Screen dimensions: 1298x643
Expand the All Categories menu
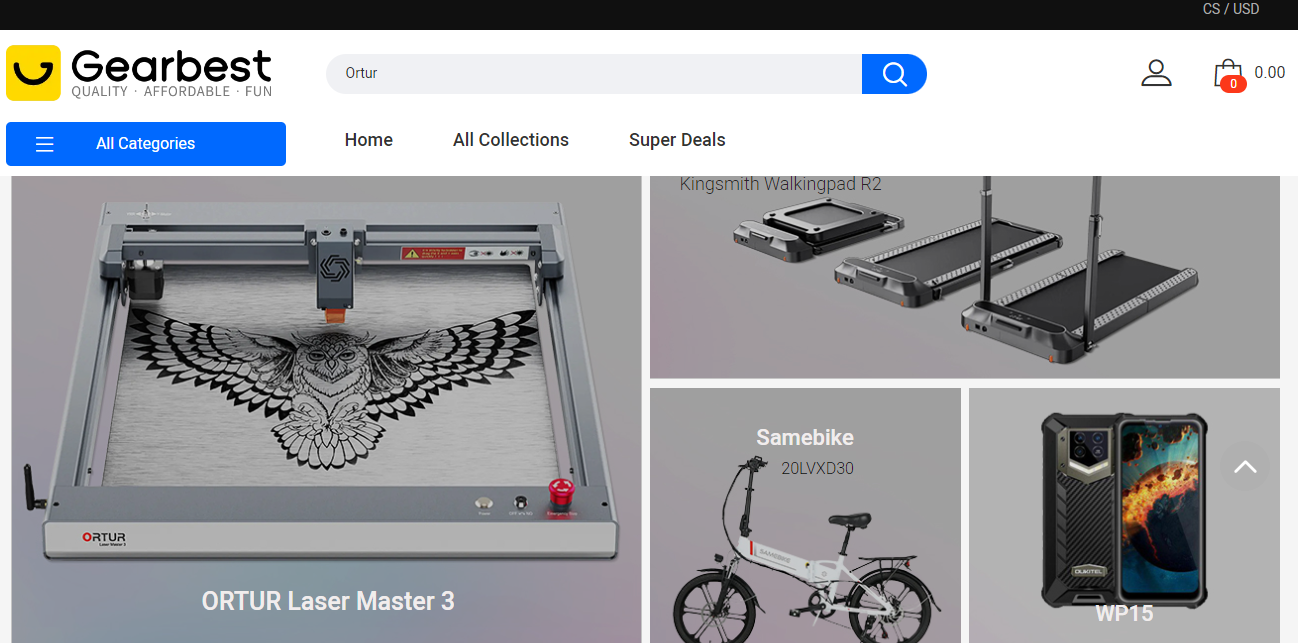[x=146, y=144]
